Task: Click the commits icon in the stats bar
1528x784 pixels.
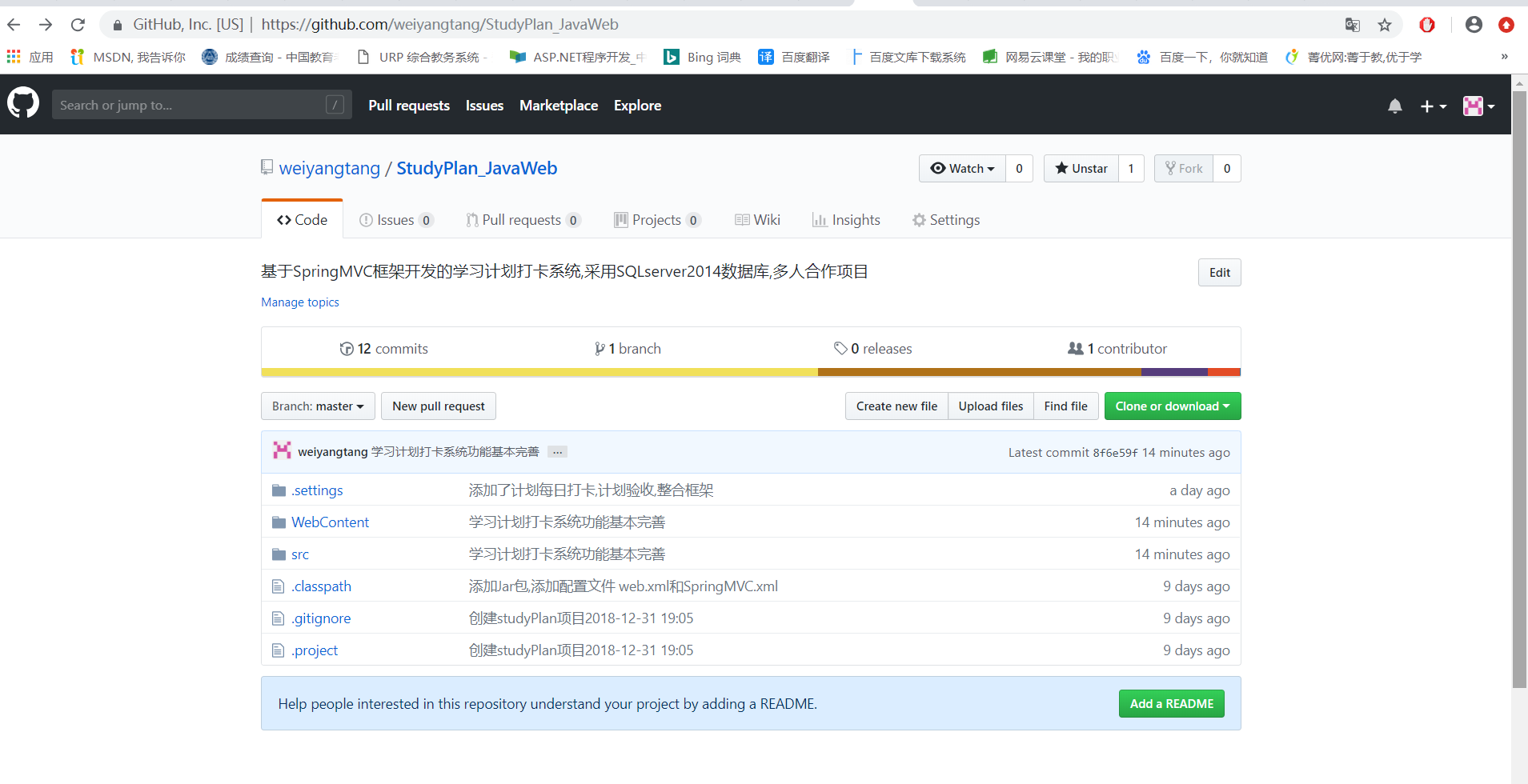Action: coord(347,348)
